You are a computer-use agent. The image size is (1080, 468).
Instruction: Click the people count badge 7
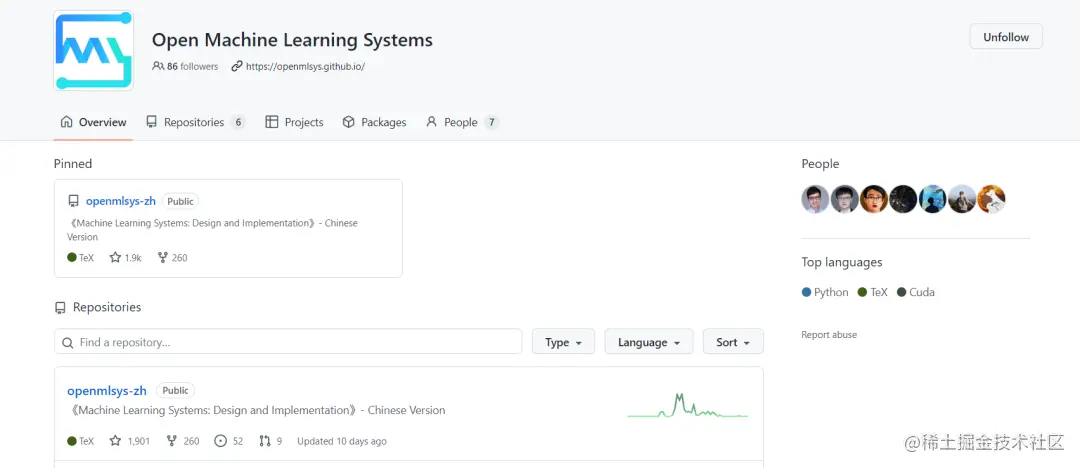[491, 123]
